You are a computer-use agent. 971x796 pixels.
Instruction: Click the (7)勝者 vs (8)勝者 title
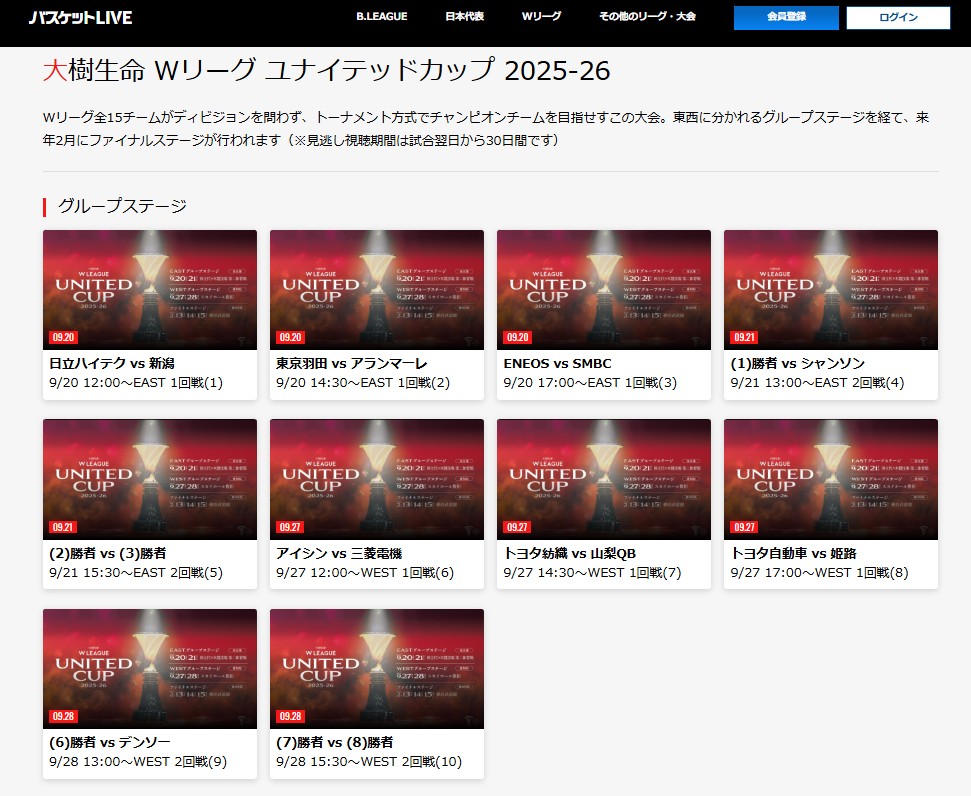(335, 742)
